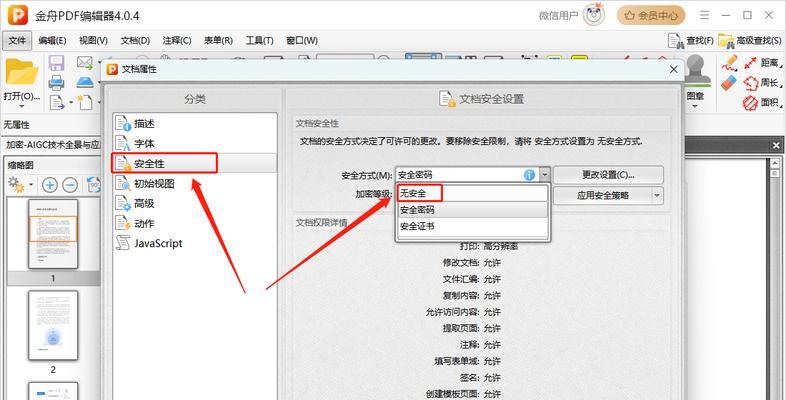Screen dimensions: 786x400
Task: Select 字体 in the category list
Action: pyautogui.click(x=194, y=143)
